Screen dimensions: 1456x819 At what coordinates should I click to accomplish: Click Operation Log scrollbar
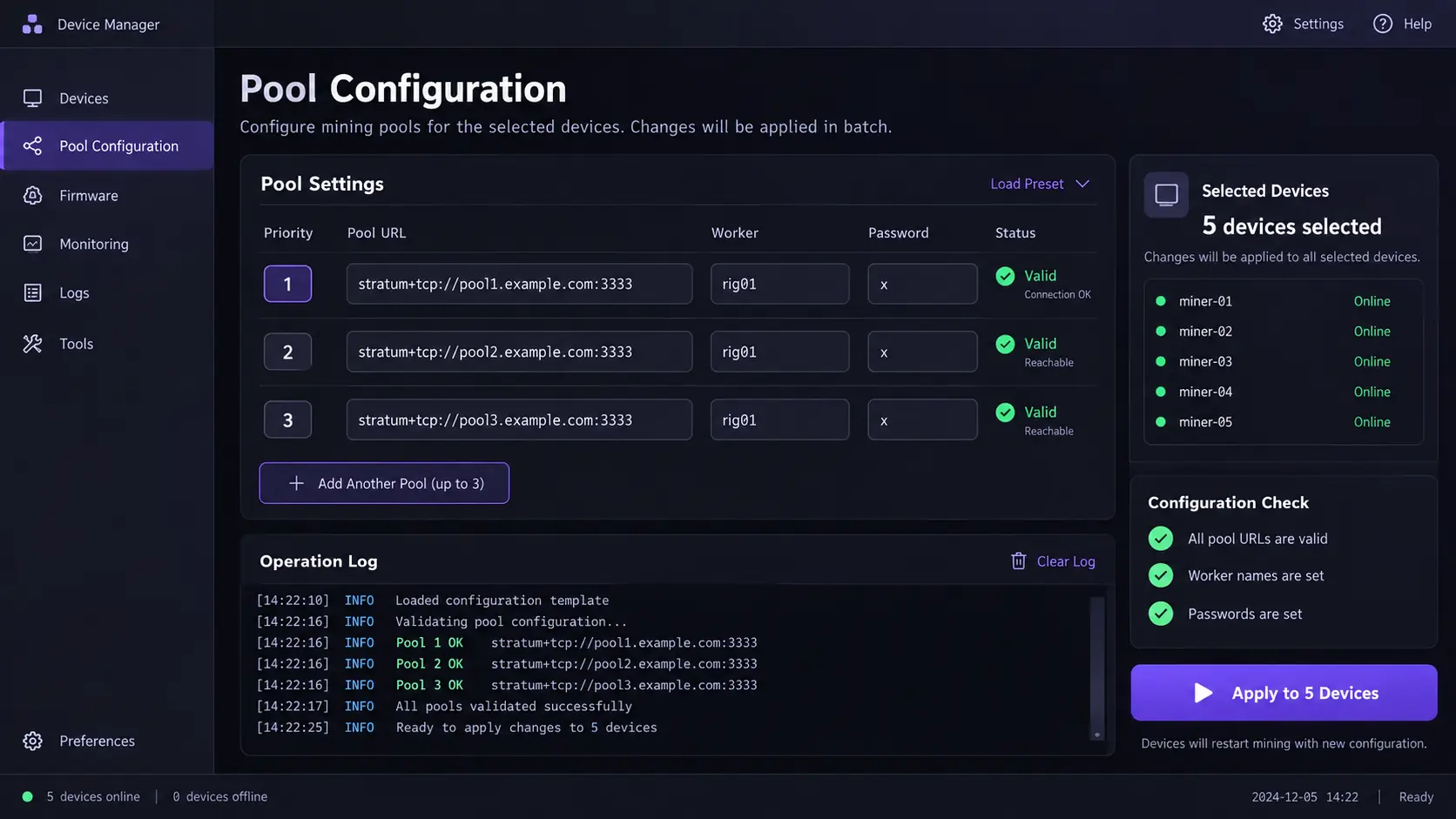pos(1097,668)
